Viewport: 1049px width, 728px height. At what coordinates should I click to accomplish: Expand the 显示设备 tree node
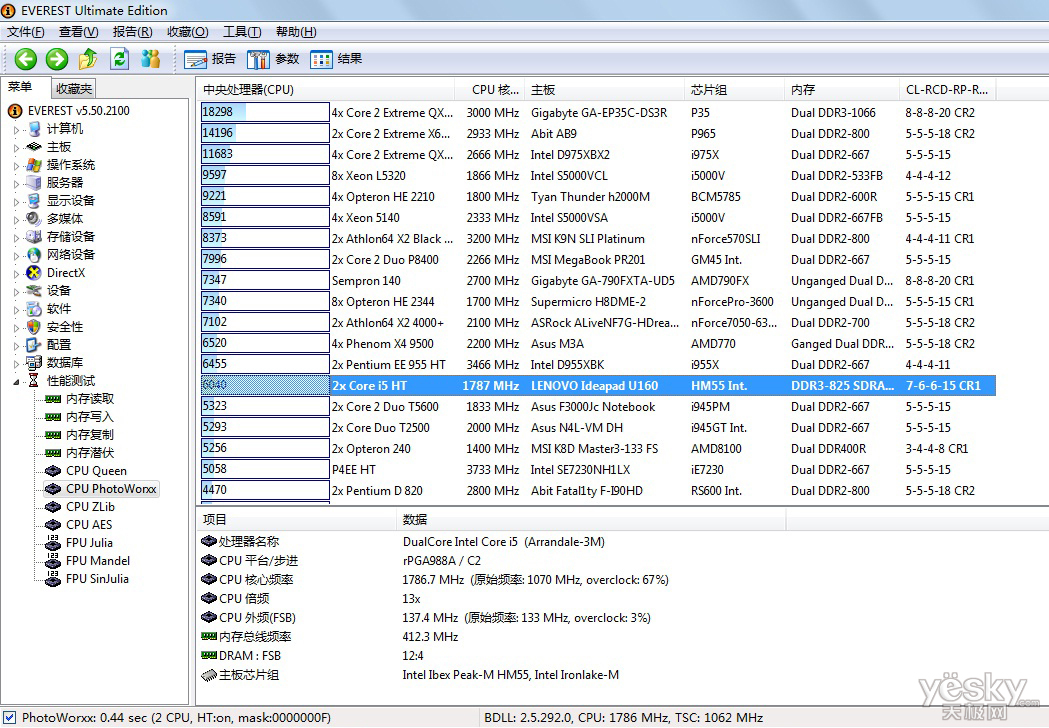click(16, 201)
